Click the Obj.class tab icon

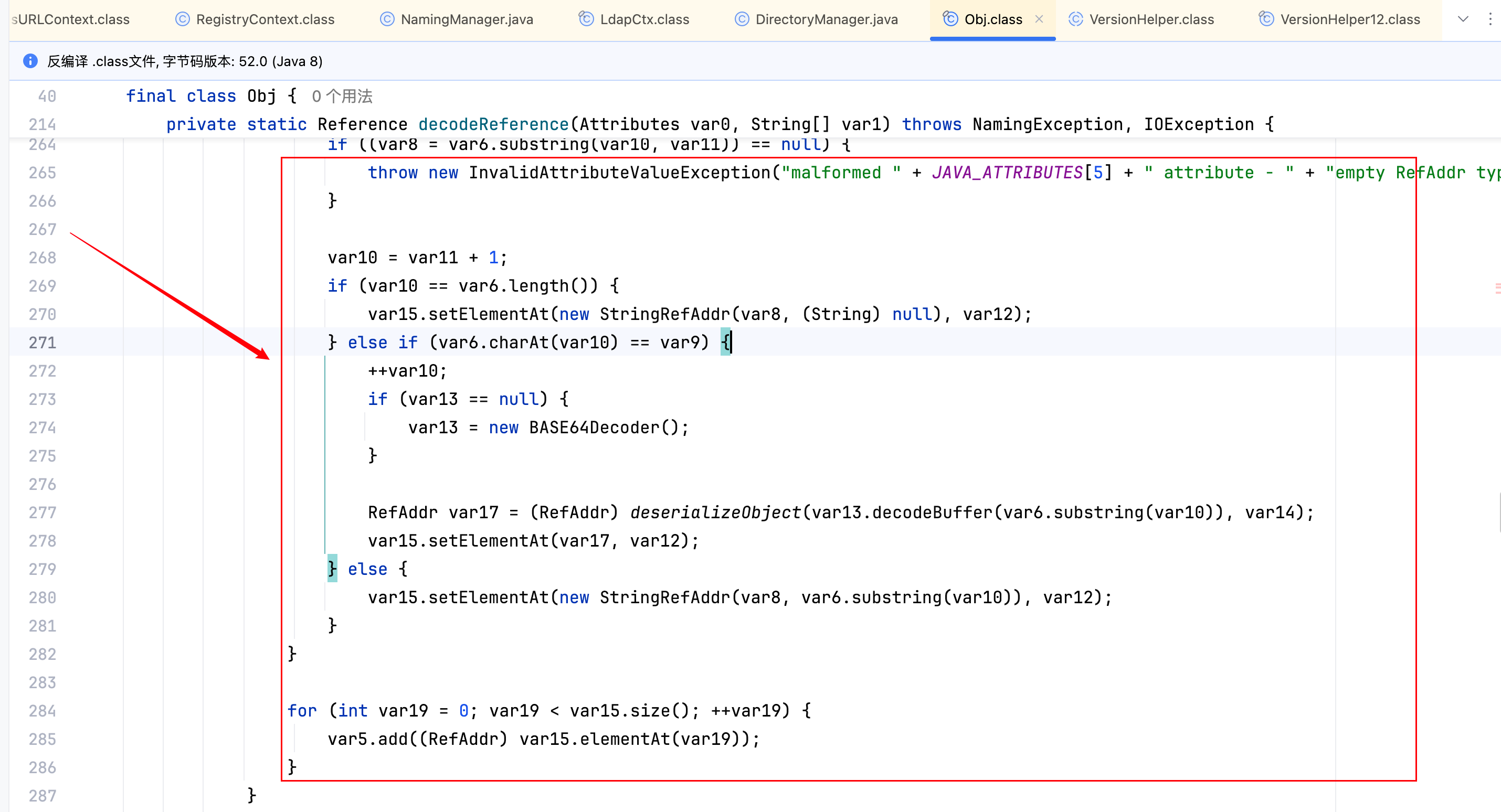950,19
